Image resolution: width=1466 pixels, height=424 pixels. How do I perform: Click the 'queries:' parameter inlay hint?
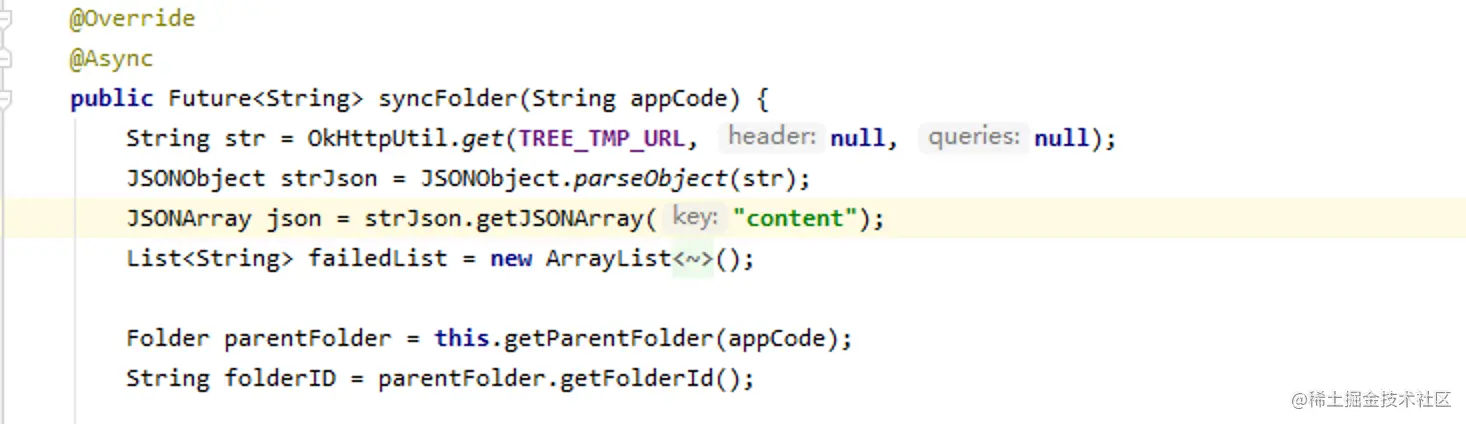pos(974,137)
